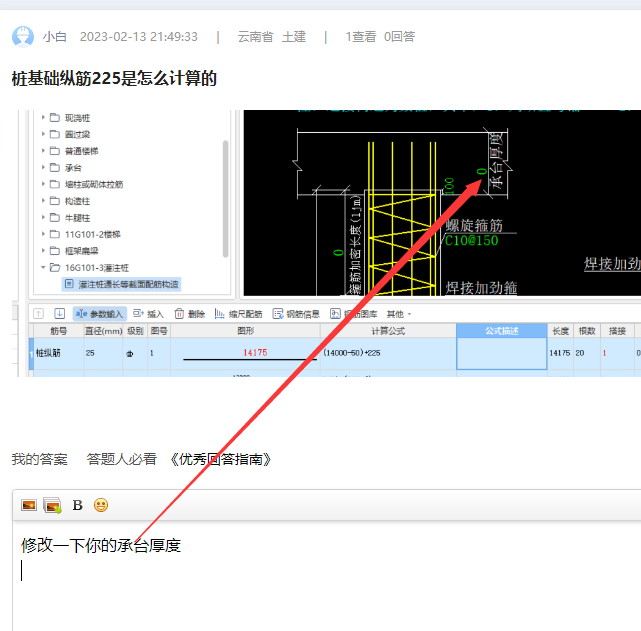Click the 云南省 region label
Image resolution: width=641 pixels, height=631 pixels.
click(256, 37)
